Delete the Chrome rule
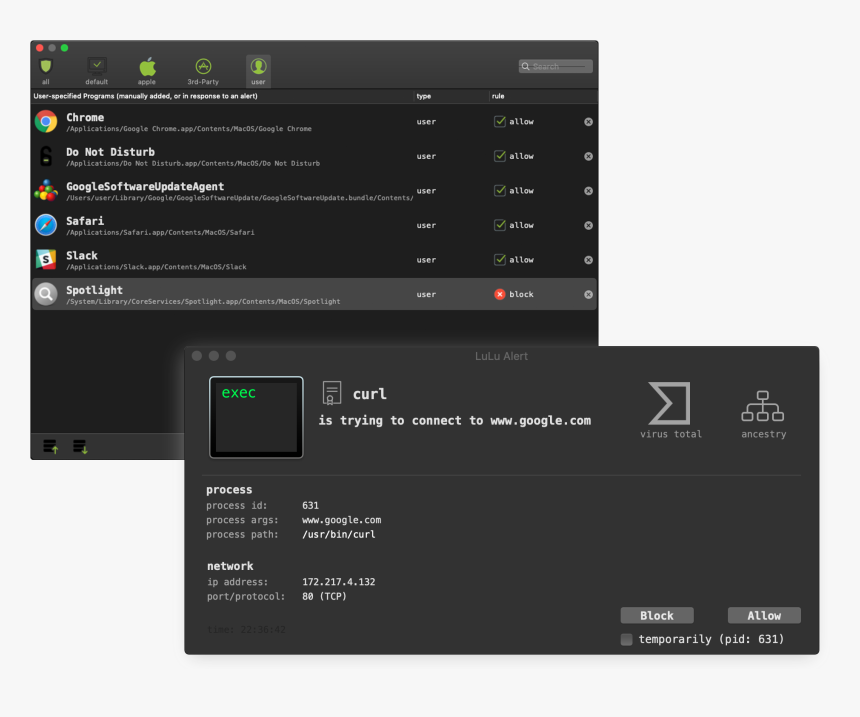 click(589, 122)
